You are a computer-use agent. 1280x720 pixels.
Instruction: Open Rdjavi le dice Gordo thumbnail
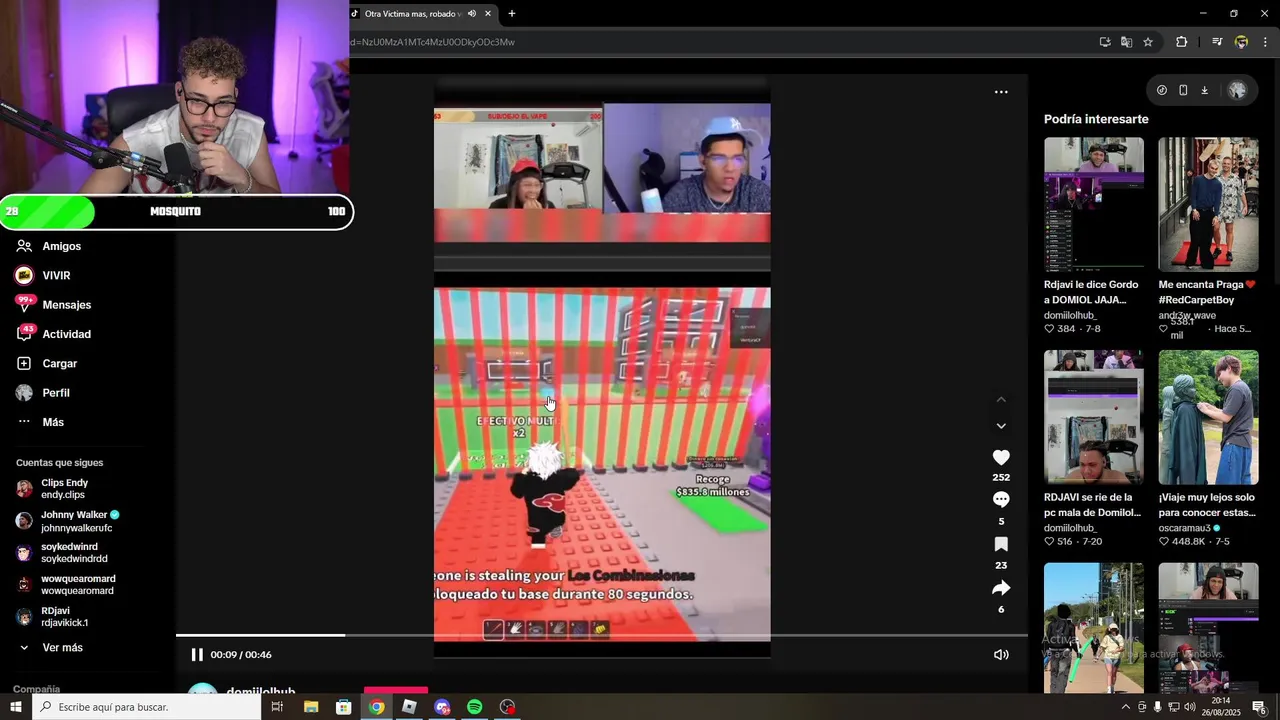[x=1093, y=204]
